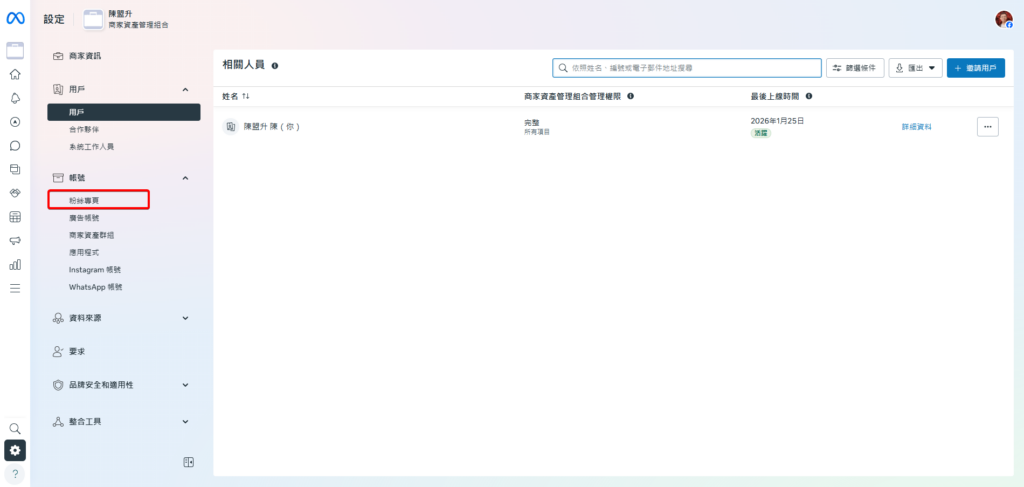
Task: Open notifications bell in left rail
Action: [x=15, y=98]
